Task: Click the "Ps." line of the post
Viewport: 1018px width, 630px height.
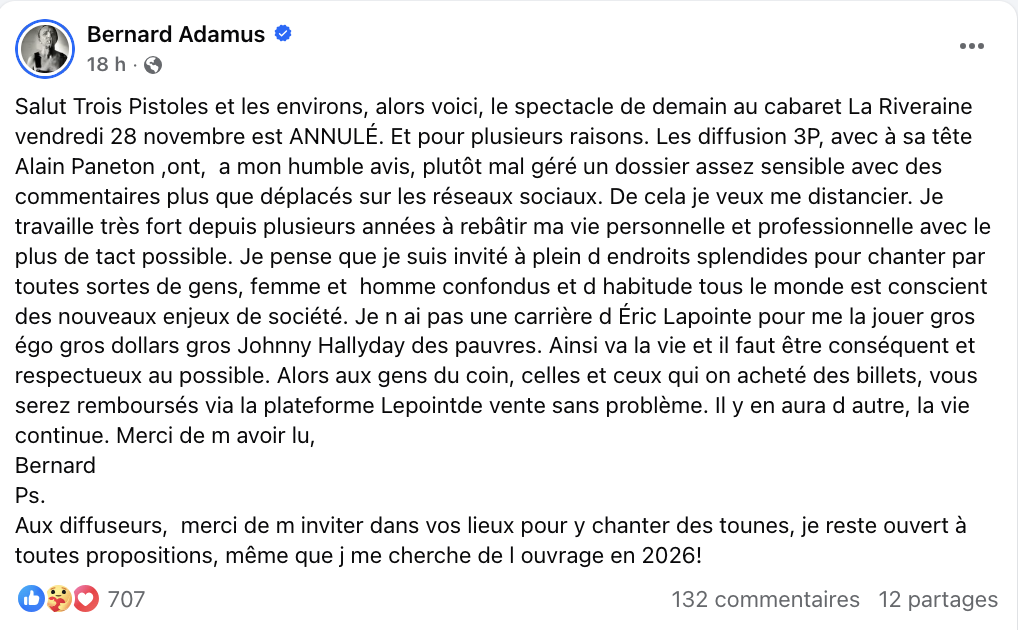Action: pyautogui.click(x=30, y=495)
